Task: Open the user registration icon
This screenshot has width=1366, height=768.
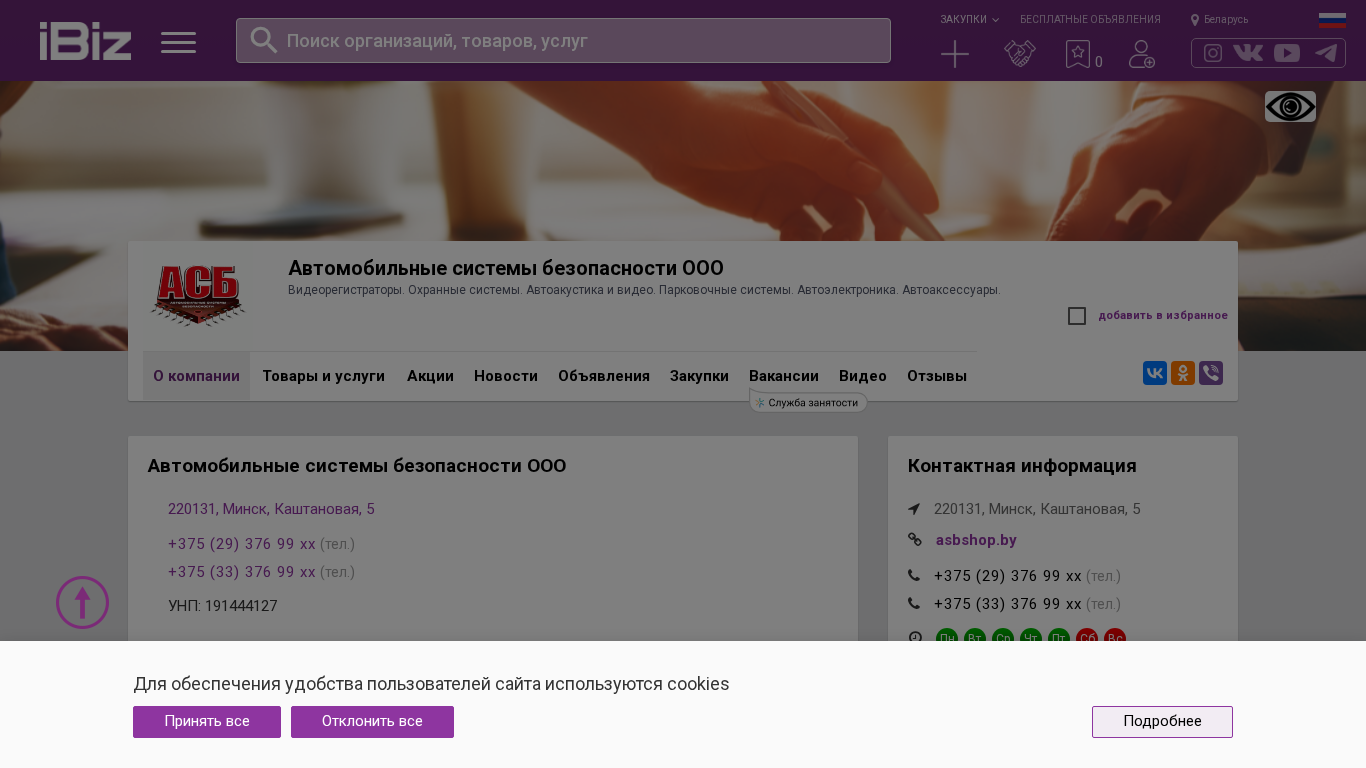Action: tap(1142, 54)
